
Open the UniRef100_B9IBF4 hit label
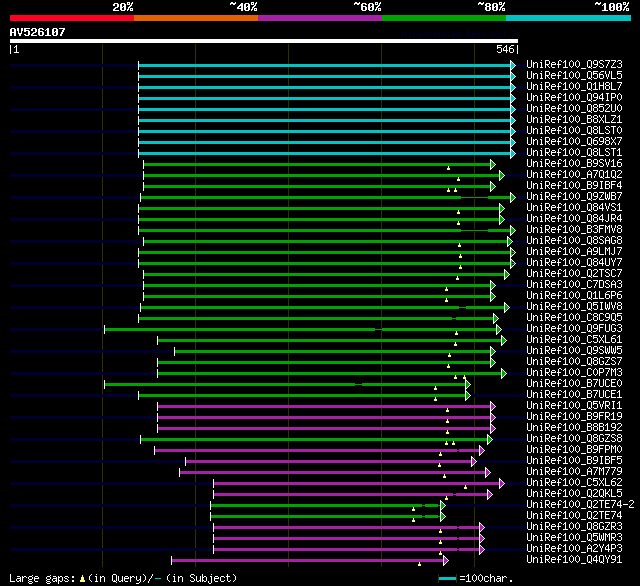pyautogui.click(x=574, y=186)
